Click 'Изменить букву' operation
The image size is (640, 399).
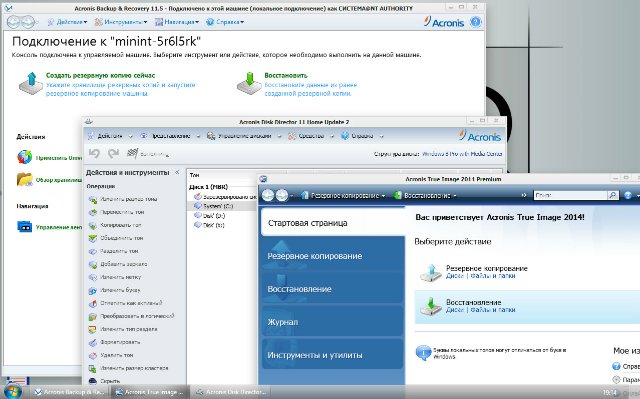click(120, 290)
